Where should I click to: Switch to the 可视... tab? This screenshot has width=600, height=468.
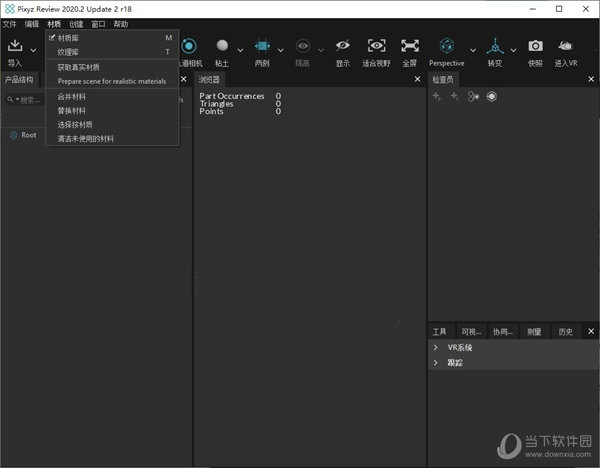point(471,332)
